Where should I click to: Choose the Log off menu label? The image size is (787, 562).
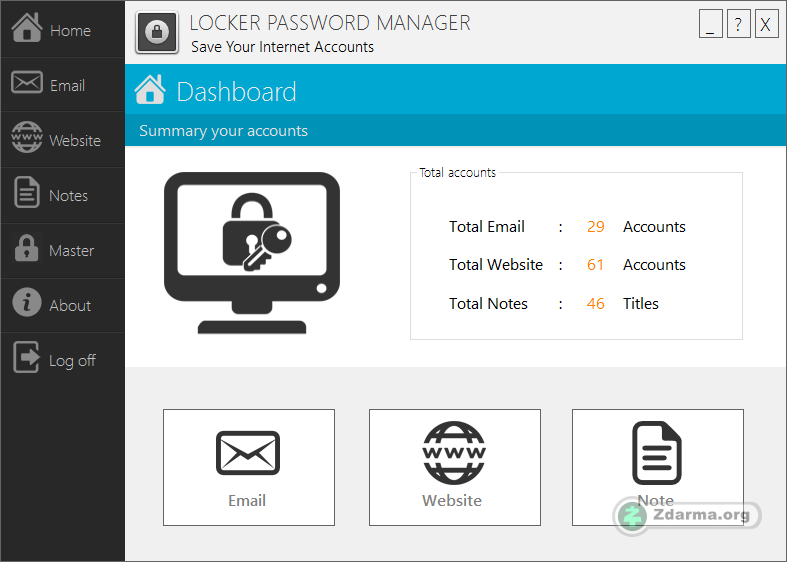pyautogui.click(x=72, y=361)
